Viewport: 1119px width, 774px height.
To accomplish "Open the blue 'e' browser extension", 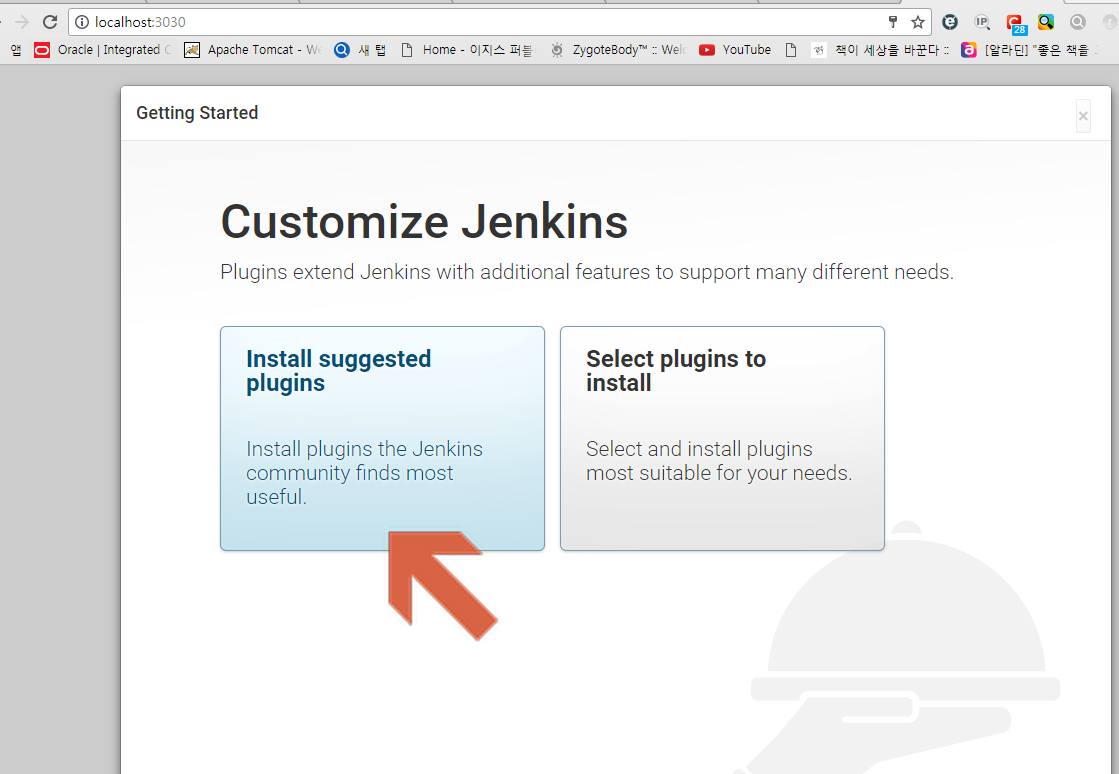I will pos(949,22).
